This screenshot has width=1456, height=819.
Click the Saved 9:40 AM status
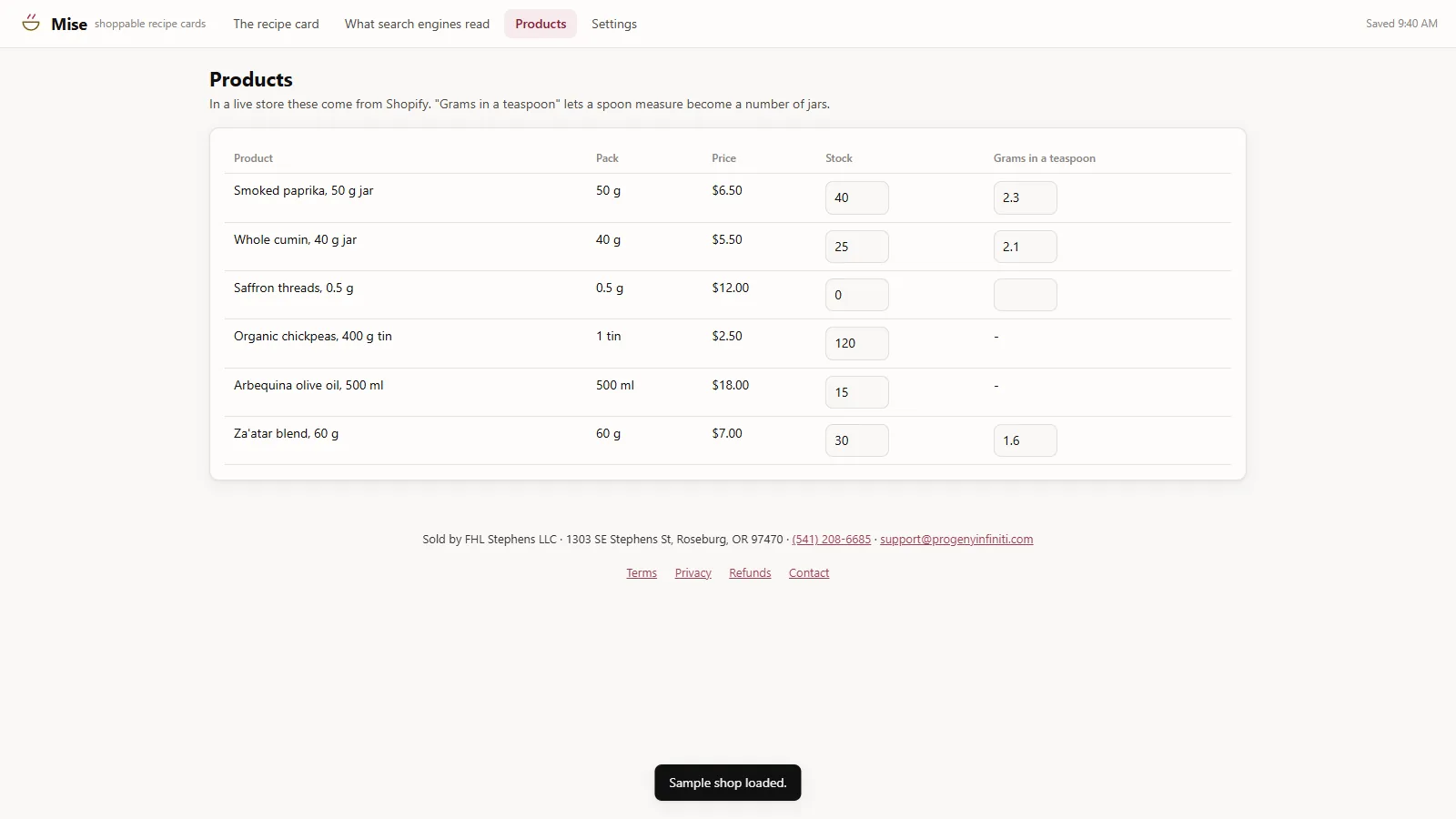pyautogui.click(x=1401, y=24)
